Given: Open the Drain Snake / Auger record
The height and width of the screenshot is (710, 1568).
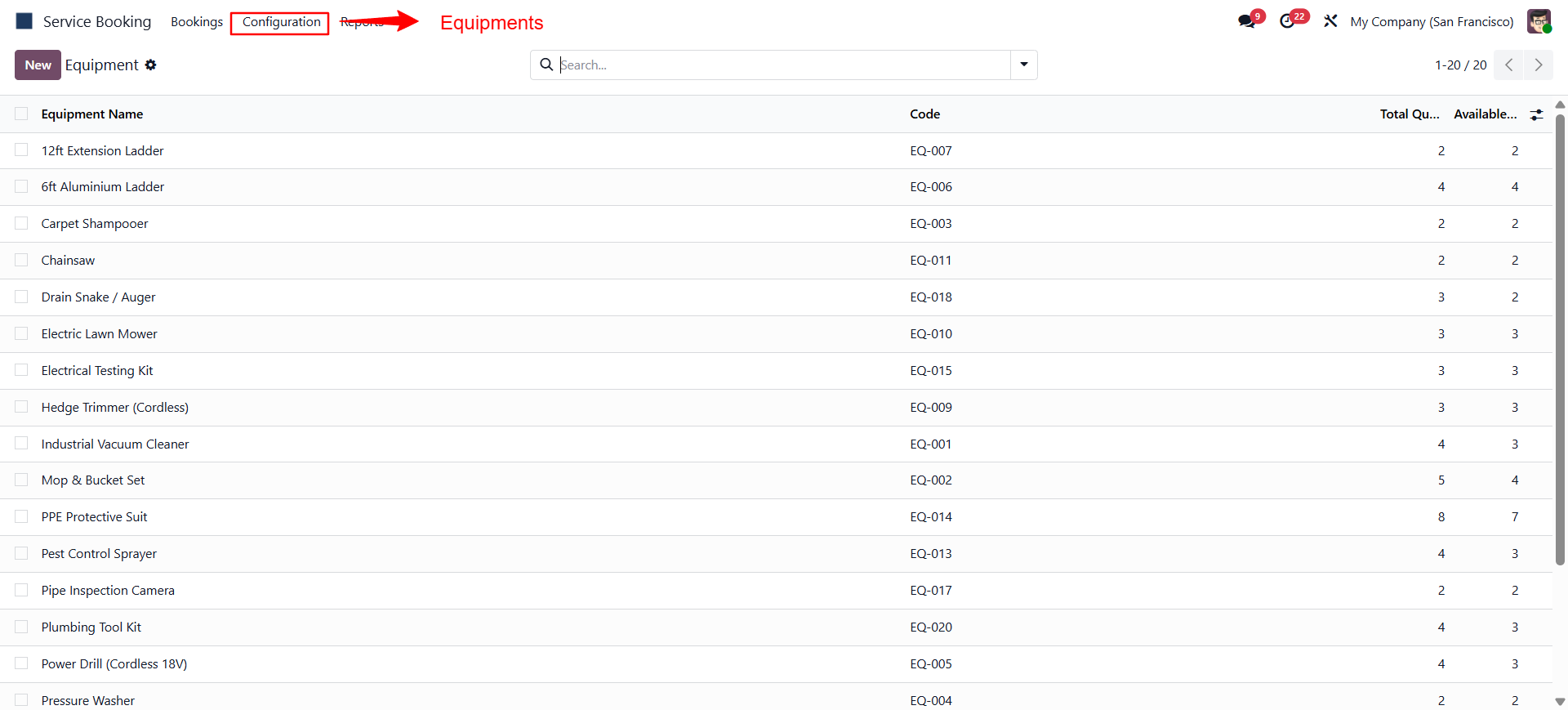Looking at the screenshot, I should (x=98, y=297).
